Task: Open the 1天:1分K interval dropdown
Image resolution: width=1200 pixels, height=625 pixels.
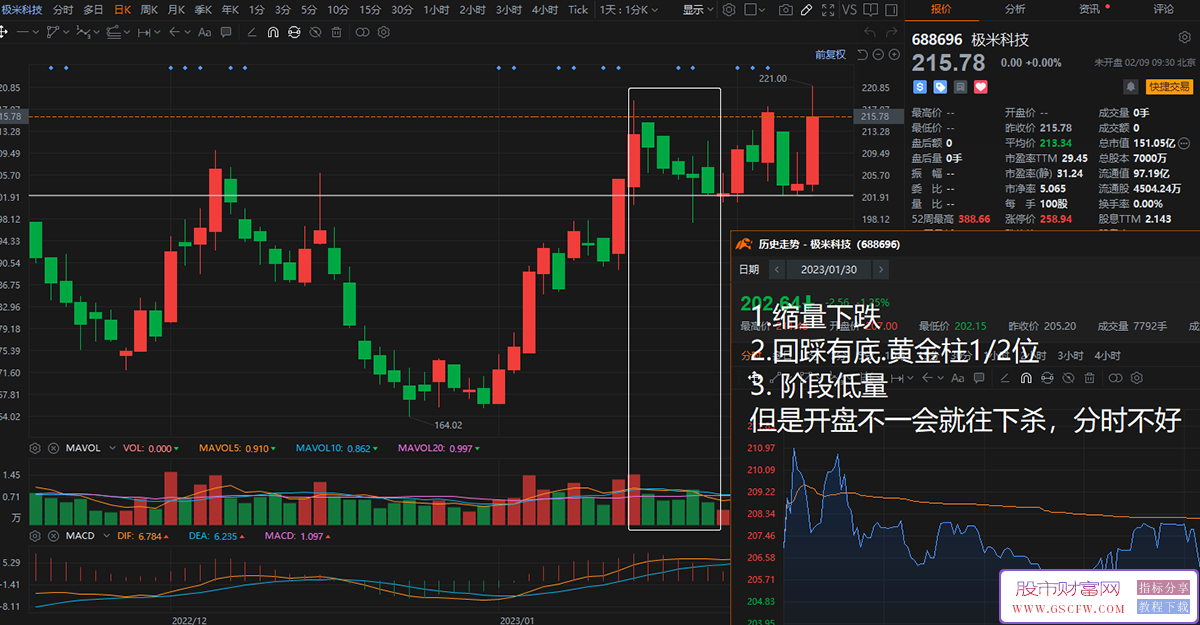Action: (x=629, y=10)
